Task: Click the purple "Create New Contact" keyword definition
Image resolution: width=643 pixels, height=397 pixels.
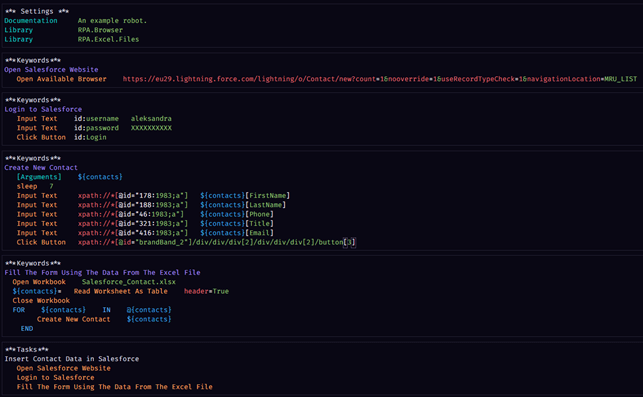Action: 41,167
